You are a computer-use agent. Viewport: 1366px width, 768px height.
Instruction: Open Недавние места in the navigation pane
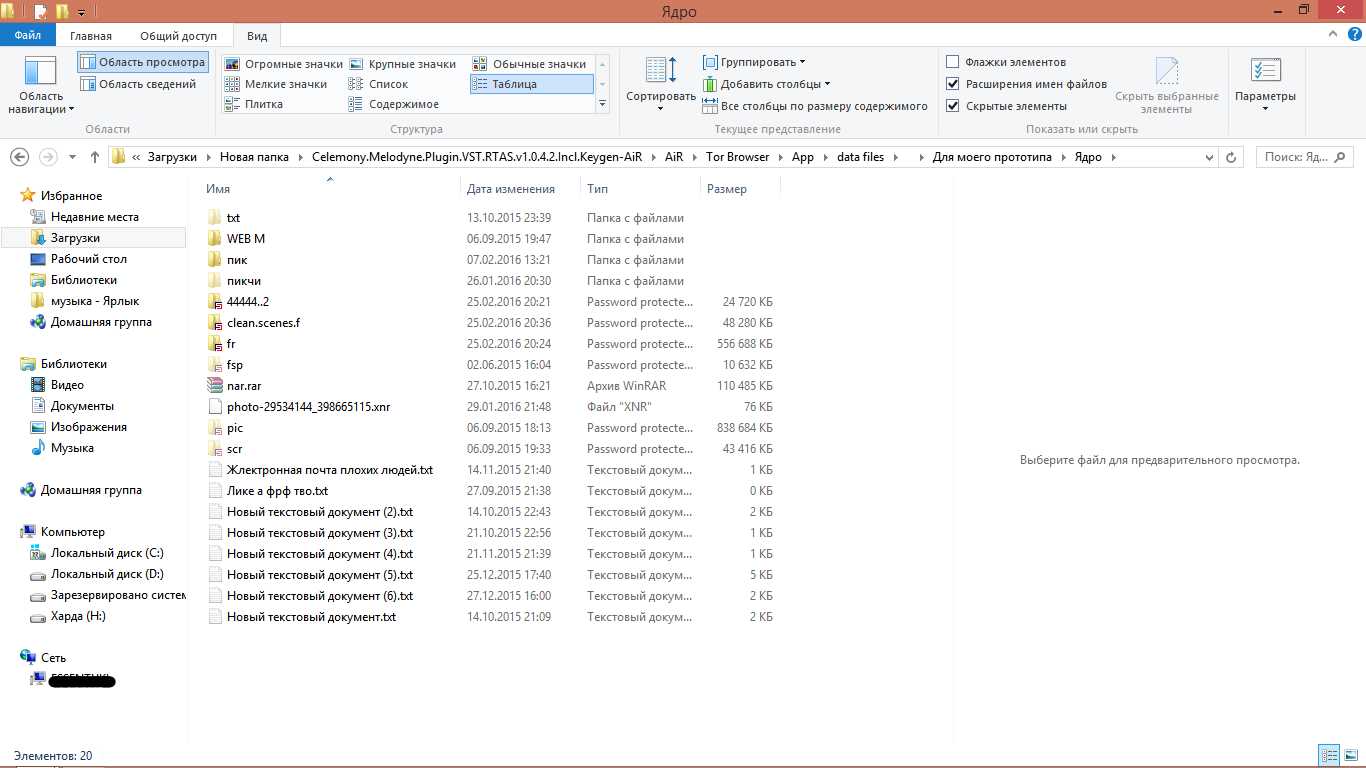tap(95, 217)
